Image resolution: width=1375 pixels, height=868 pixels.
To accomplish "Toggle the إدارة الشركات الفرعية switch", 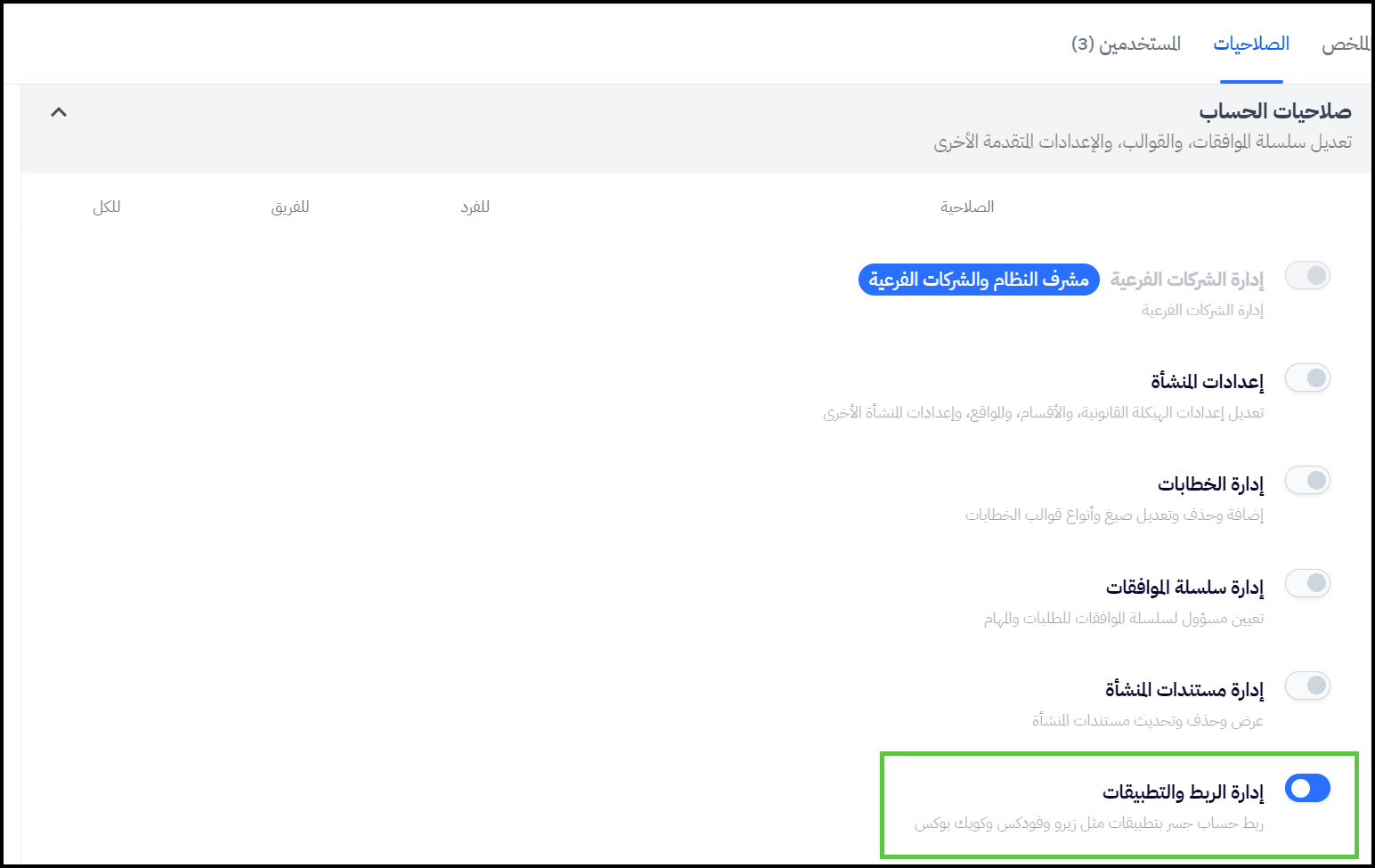I will (1307, 276).
